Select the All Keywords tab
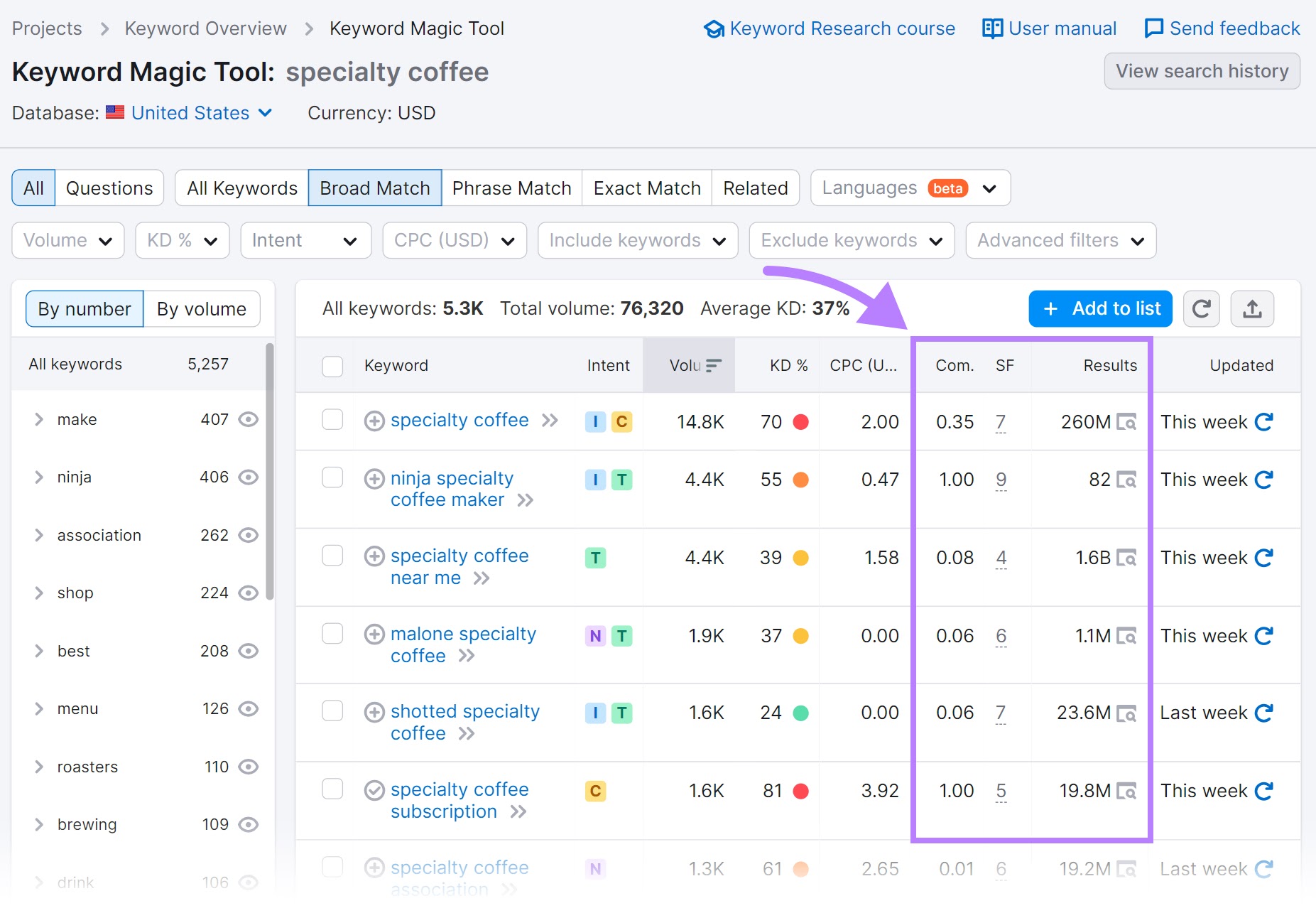The width and height of the screenshot is (1316, 913). [242, 188]
